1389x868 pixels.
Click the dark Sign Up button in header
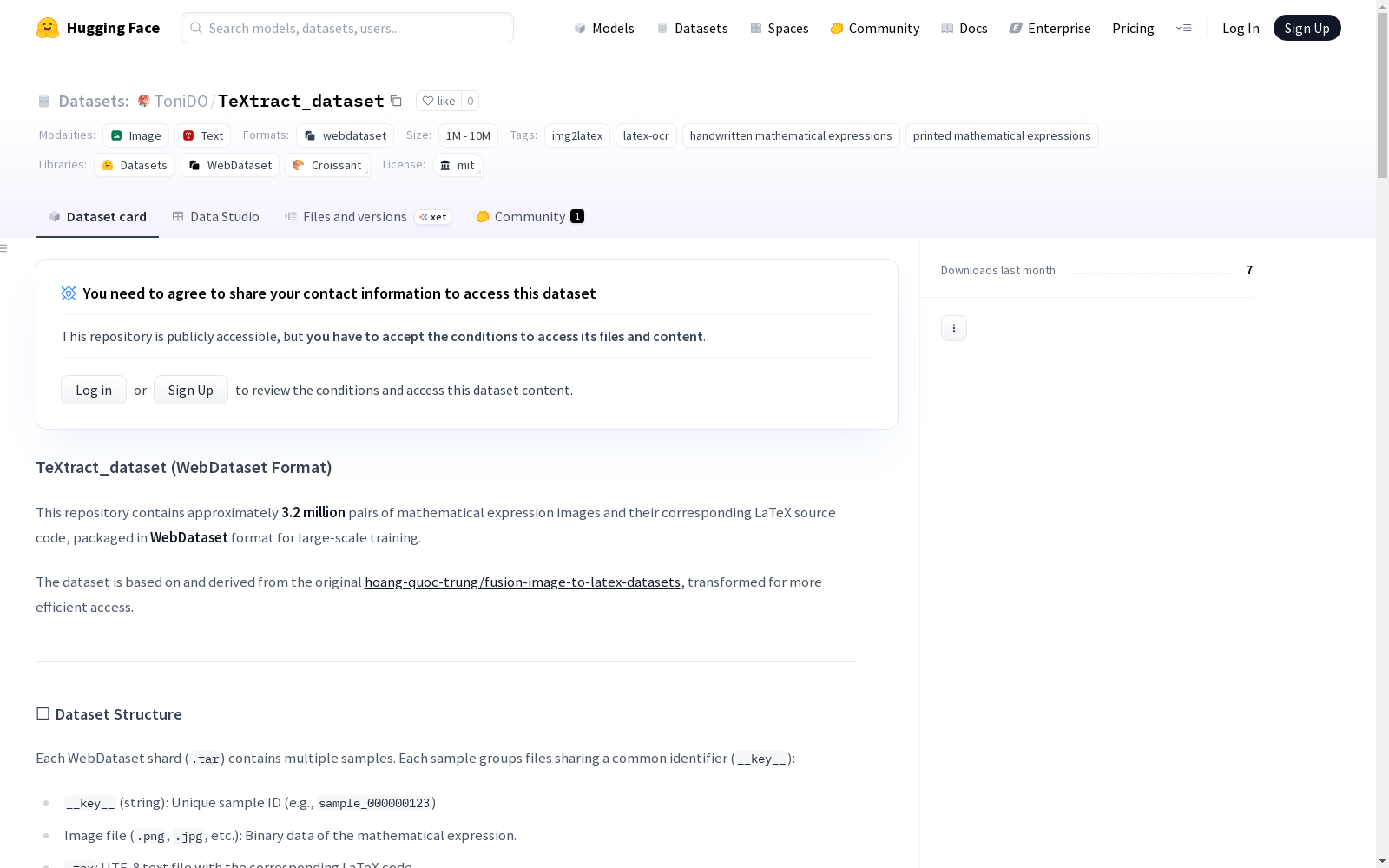pyautogui.click(x=1307, y=28)
